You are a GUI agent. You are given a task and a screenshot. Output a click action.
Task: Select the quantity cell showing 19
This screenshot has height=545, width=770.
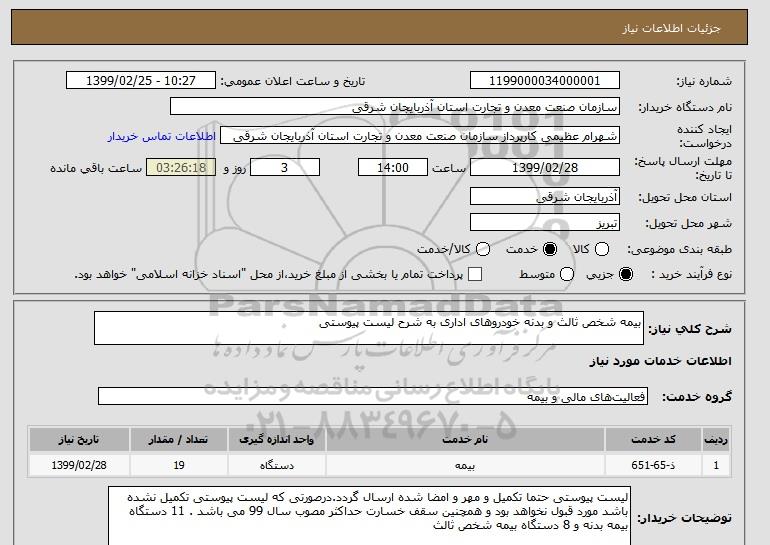pyautogui.click(x=179, y=465)
